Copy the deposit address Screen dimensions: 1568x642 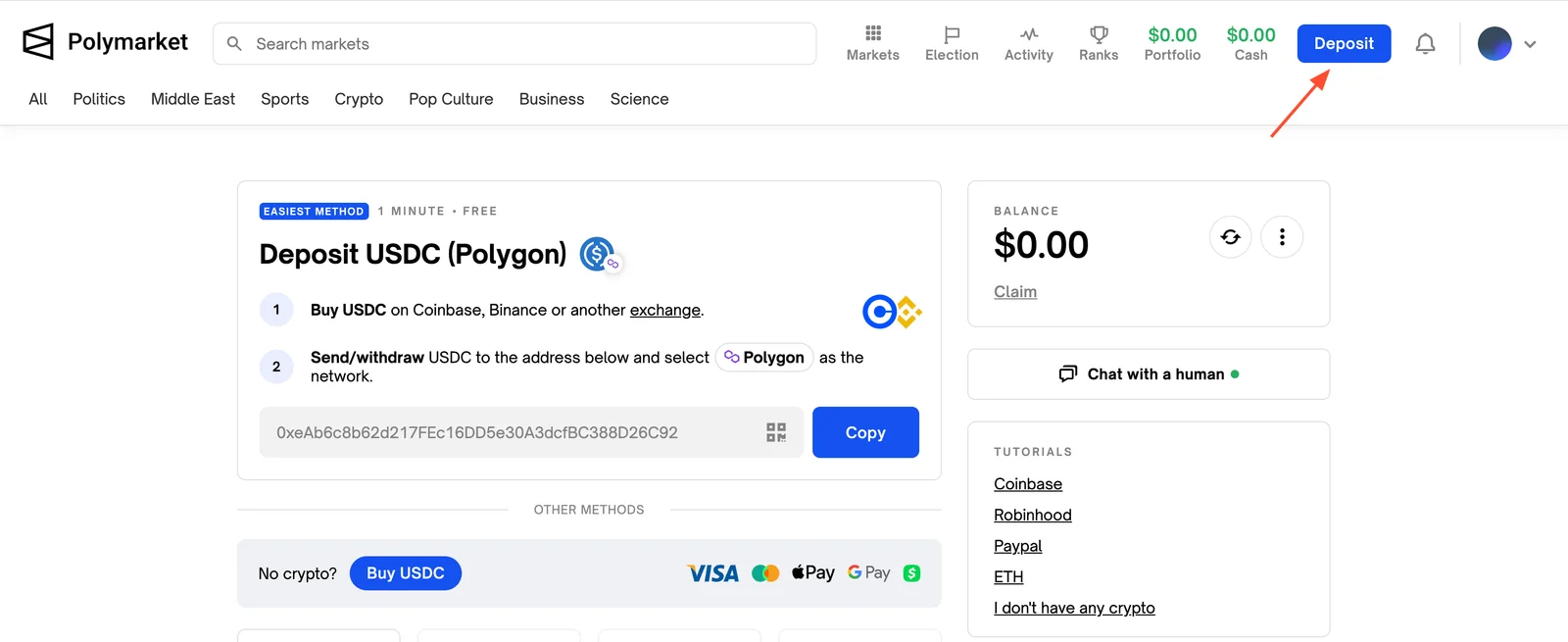[x=865, y=432]
